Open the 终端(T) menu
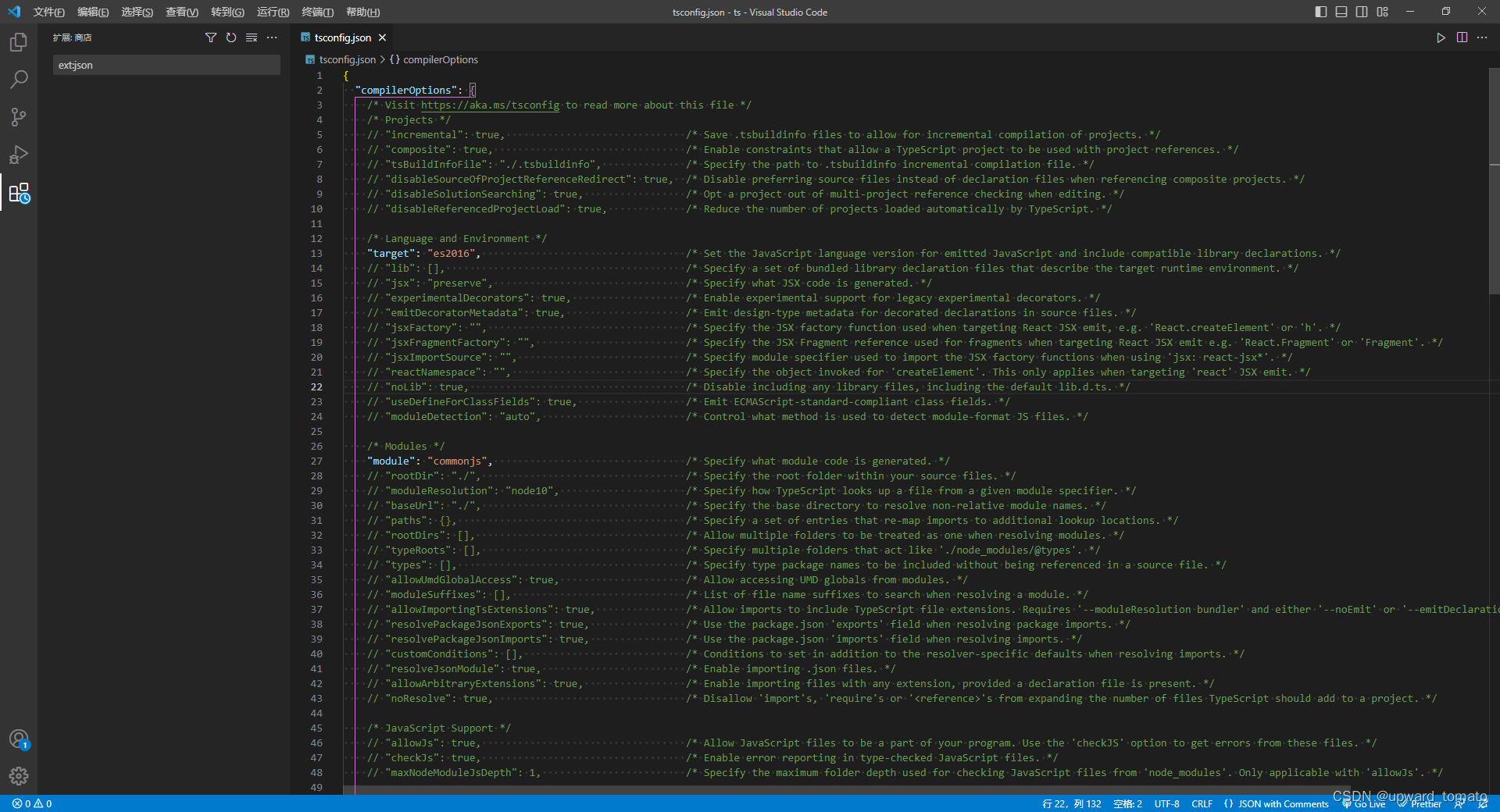Viewport: 1500px width, 812px height. tap(317, 12)
